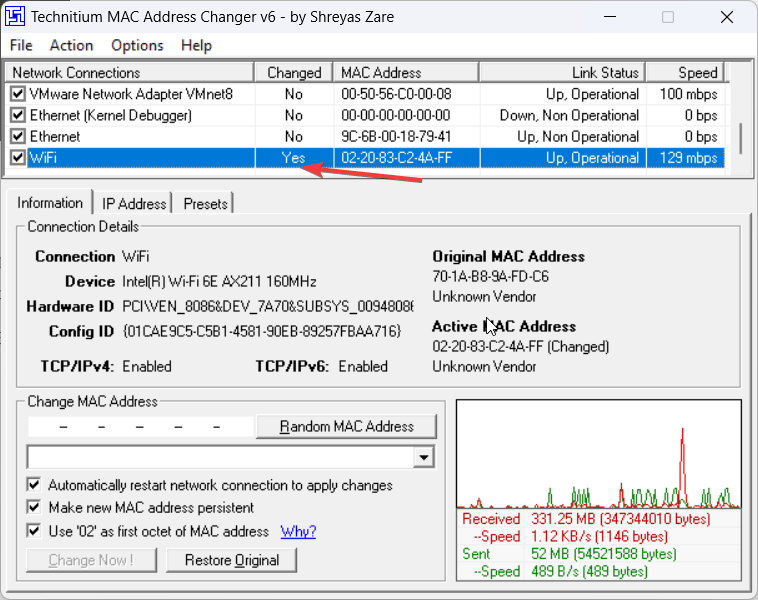Toggle Use '02' as first octet option
758x600 pixels.
[34, 531]
